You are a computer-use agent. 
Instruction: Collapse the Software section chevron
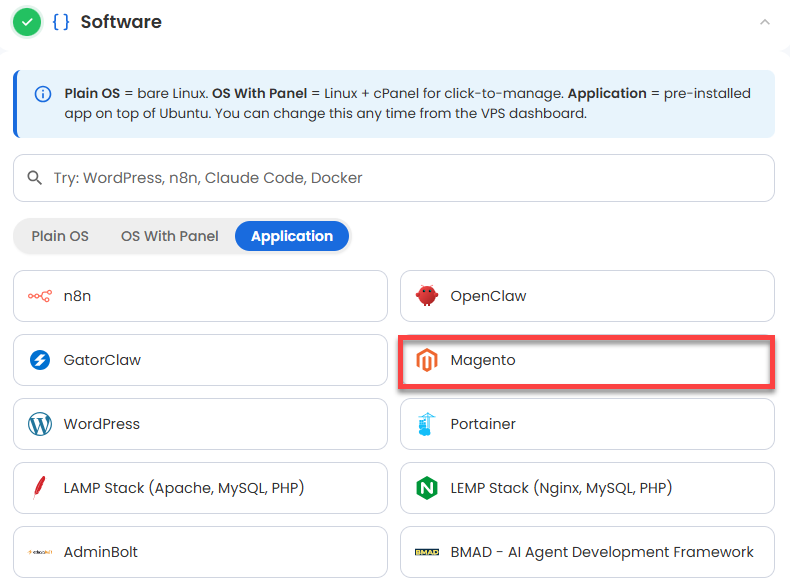tap(765, 22)
